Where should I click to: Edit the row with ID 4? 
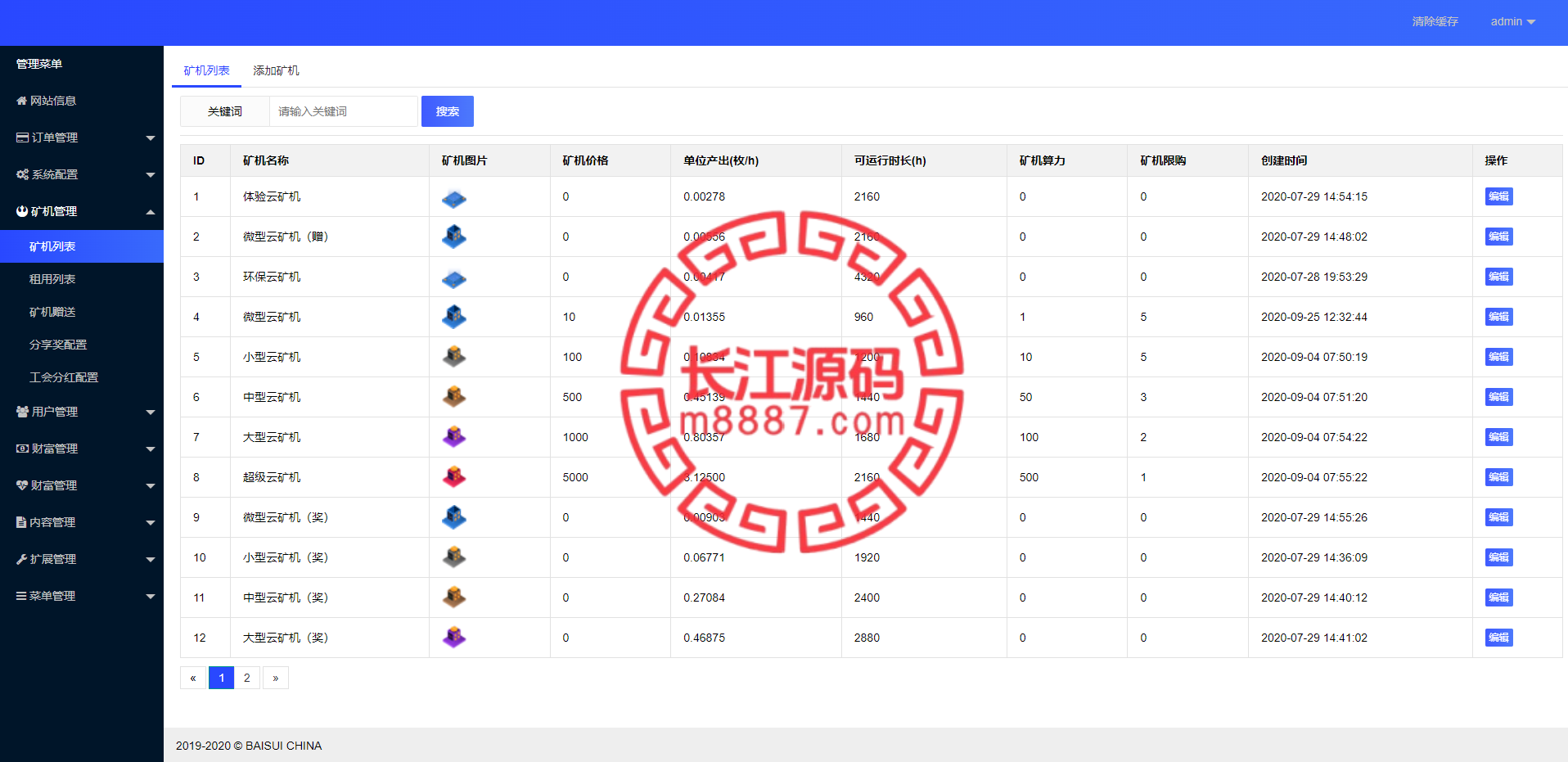(x=1498, y=317)
